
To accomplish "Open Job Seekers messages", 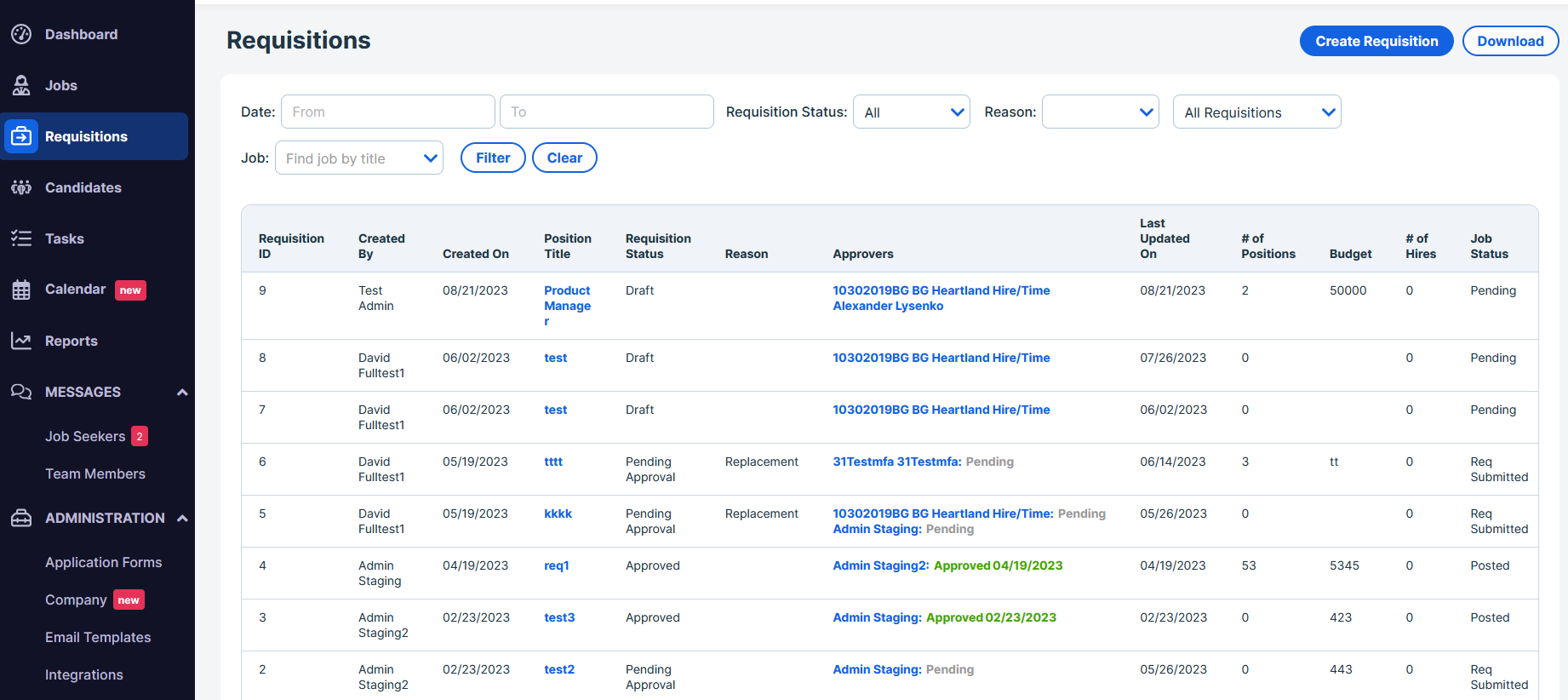I will [85, 436].
